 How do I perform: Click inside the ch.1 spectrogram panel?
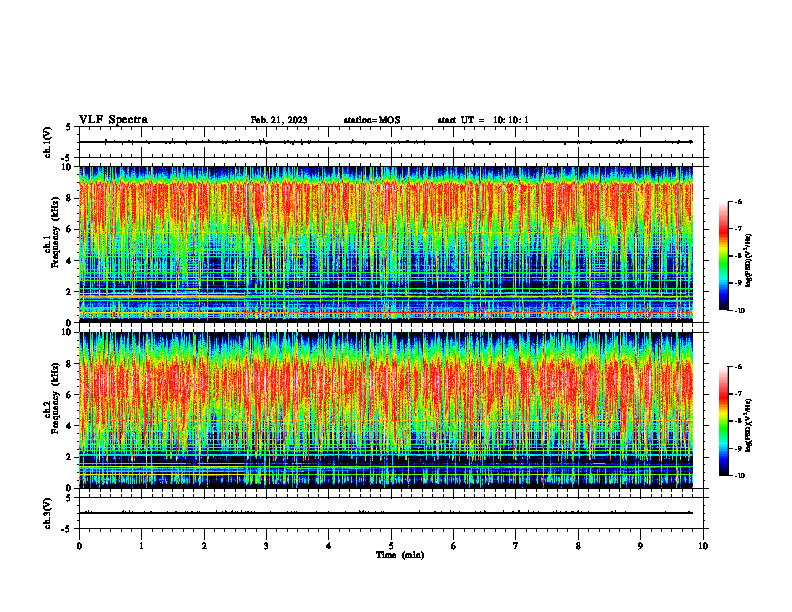[x=386, y=244]
